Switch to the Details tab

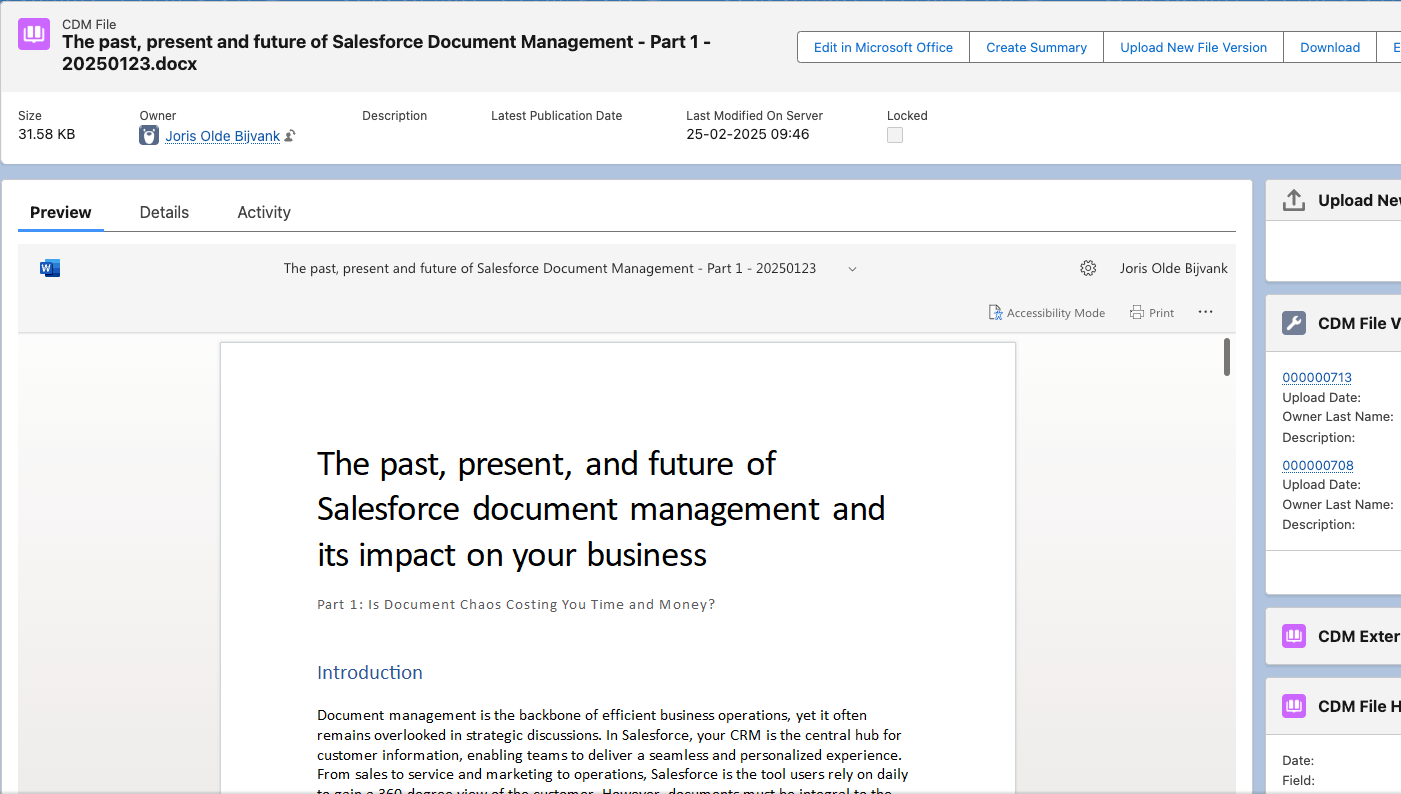tap(164, 212)
